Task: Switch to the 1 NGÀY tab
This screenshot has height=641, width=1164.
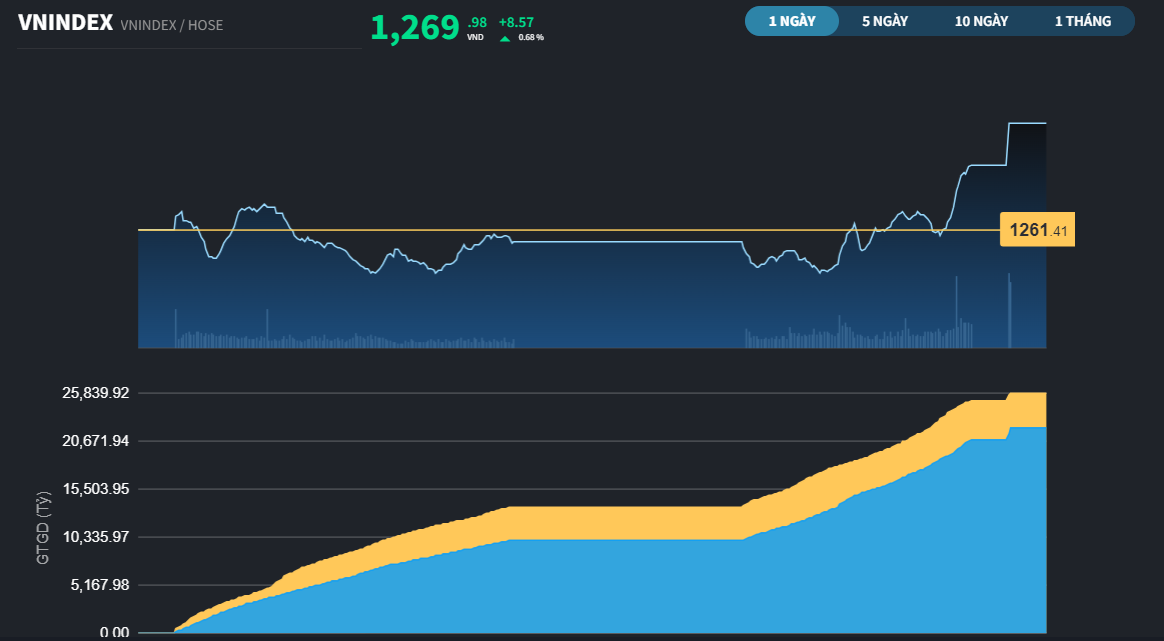Action: (x=791, y=21)
